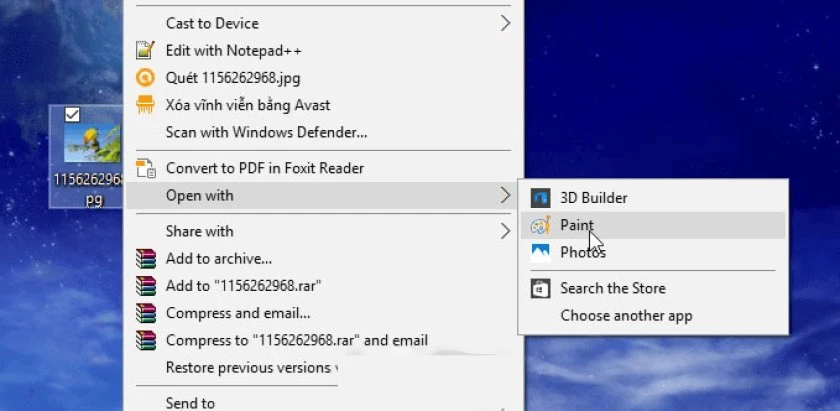840x411 pixels.
Task: Click the WinRAR icon beside Compress and email
Action: tap(146, 313)
